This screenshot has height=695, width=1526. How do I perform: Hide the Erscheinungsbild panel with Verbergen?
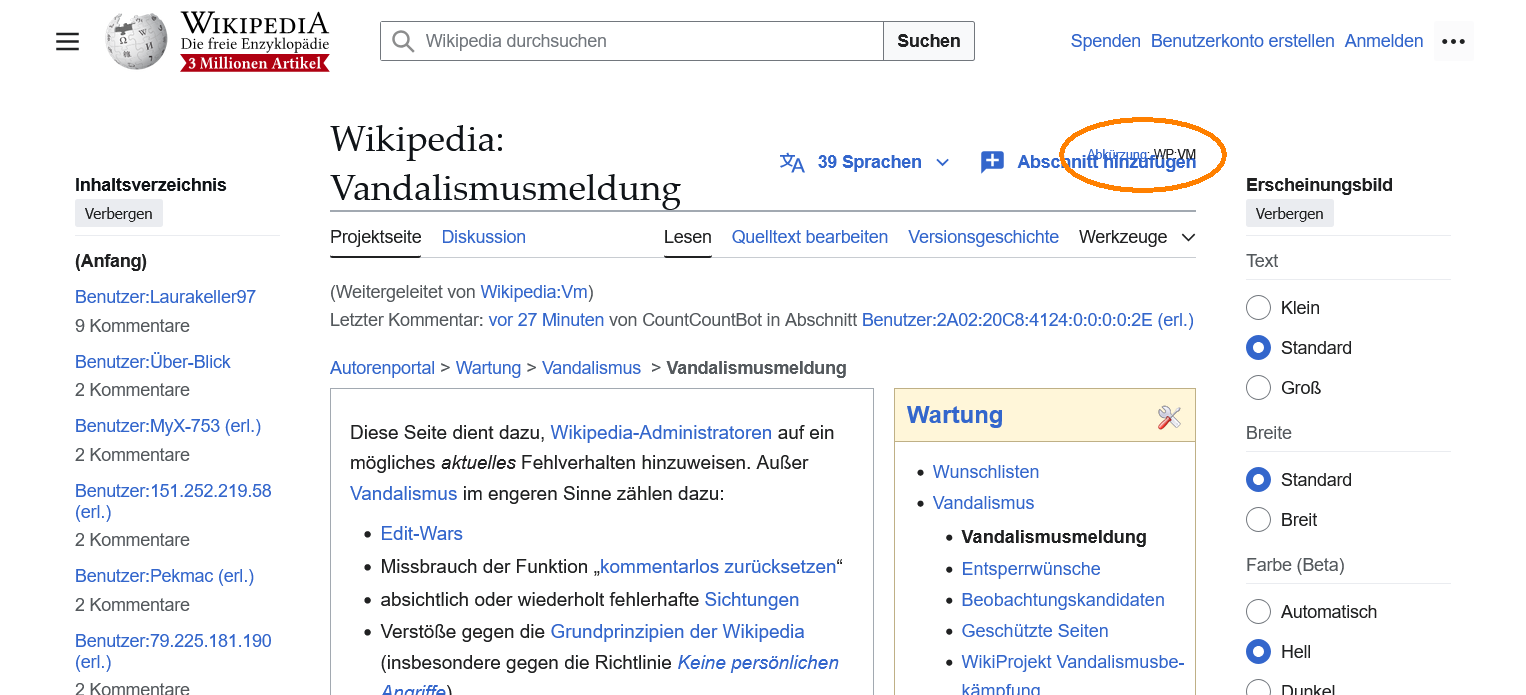[x=1290, y=214]
